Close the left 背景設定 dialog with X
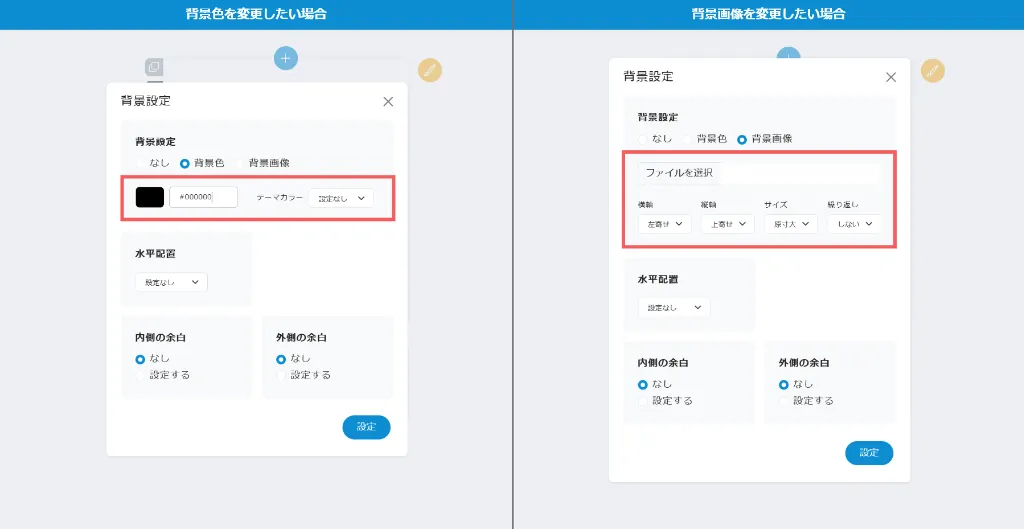The height and width of the screenshot is (529, 1024). [x=388, y=101]
